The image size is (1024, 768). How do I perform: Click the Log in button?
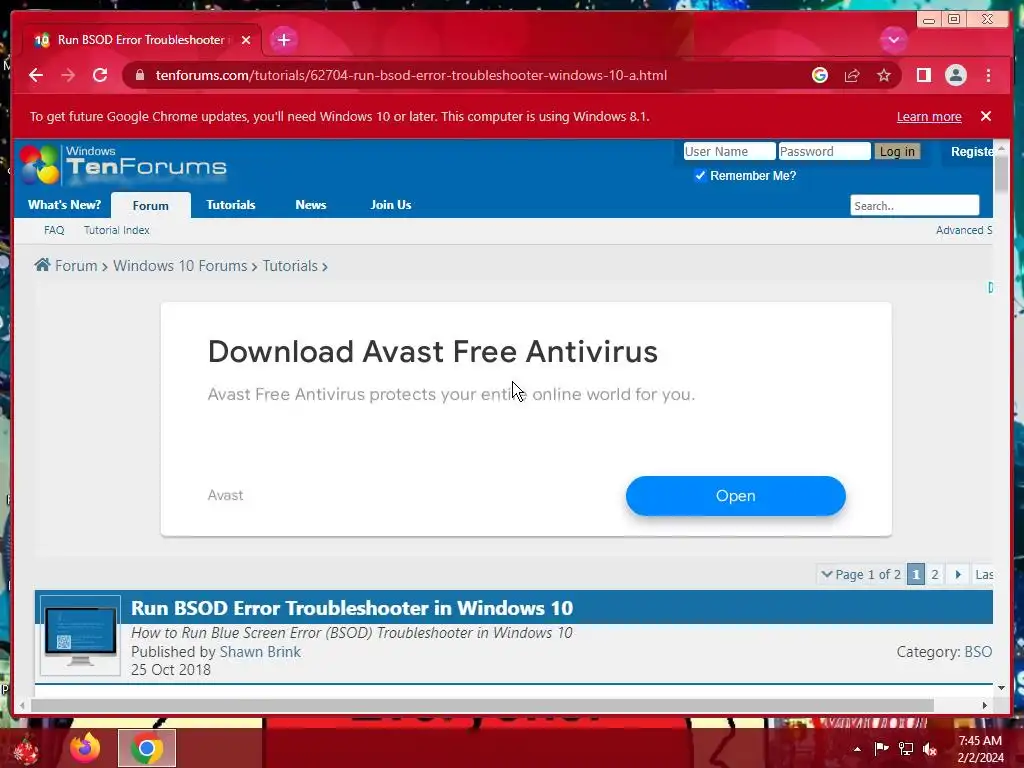(x=897, y=152)
